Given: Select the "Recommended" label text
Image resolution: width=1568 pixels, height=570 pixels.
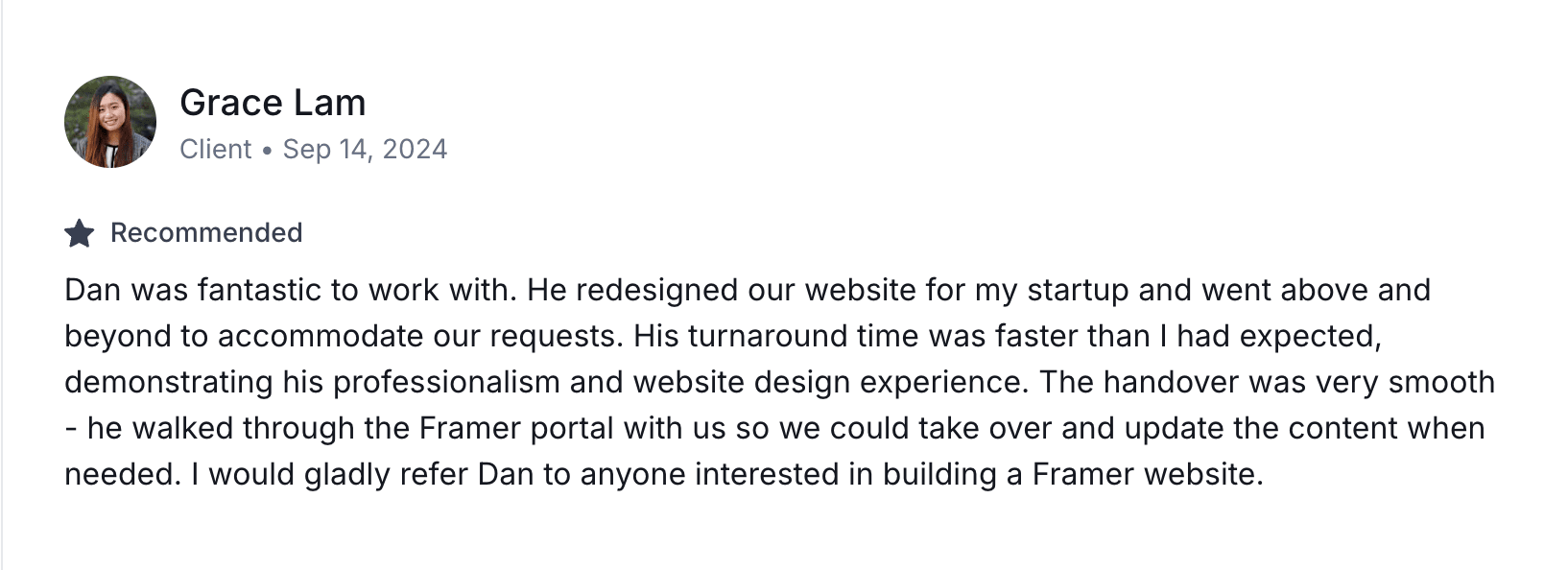Looking at the screenshot, I should click(x=206, y=232).
